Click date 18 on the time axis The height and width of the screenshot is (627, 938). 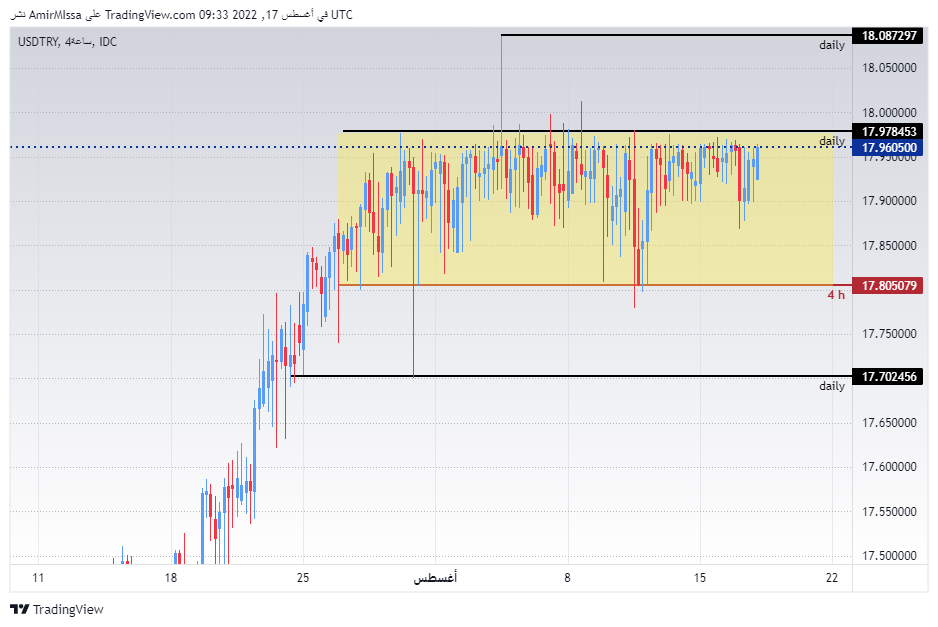[171, 578]
